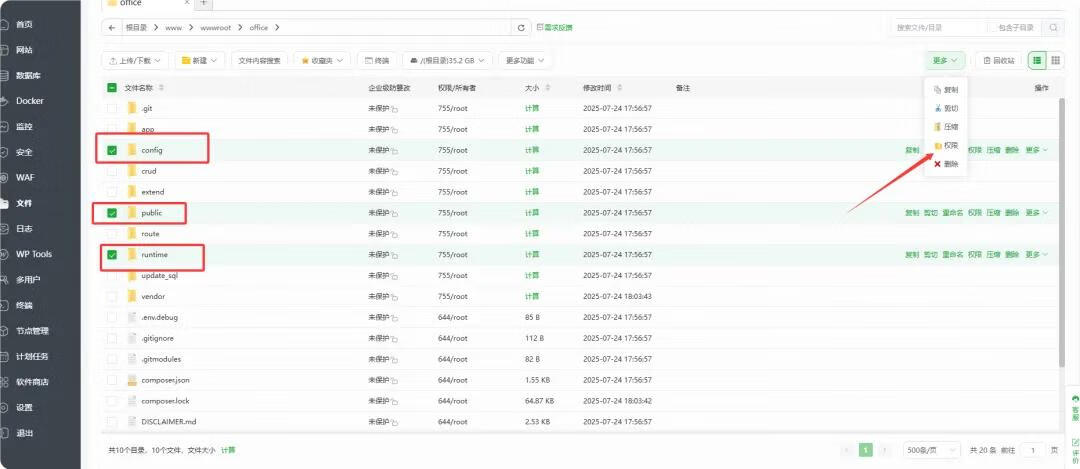The width and height of the screenshot is (1080, 469).
Task: Click page 1 in the pagination
Action: 866,450
